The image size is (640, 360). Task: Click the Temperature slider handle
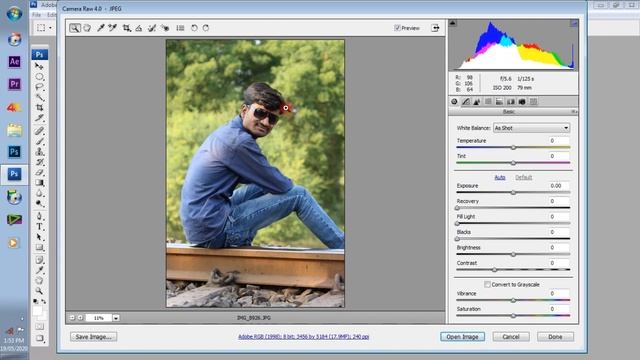pos(513,147)
